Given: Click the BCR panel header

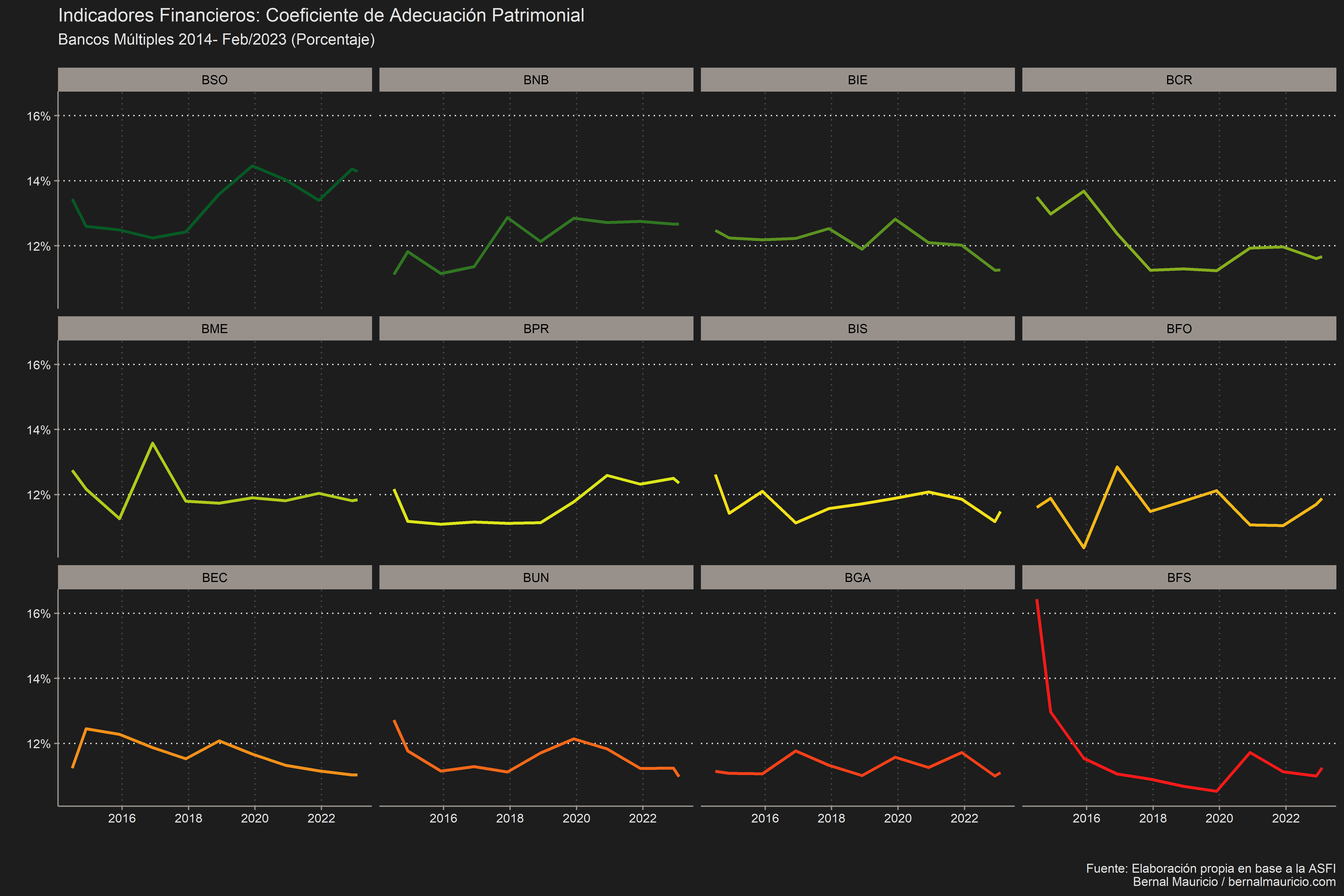Looking at the screenshot, I should tap(1179, 80).
